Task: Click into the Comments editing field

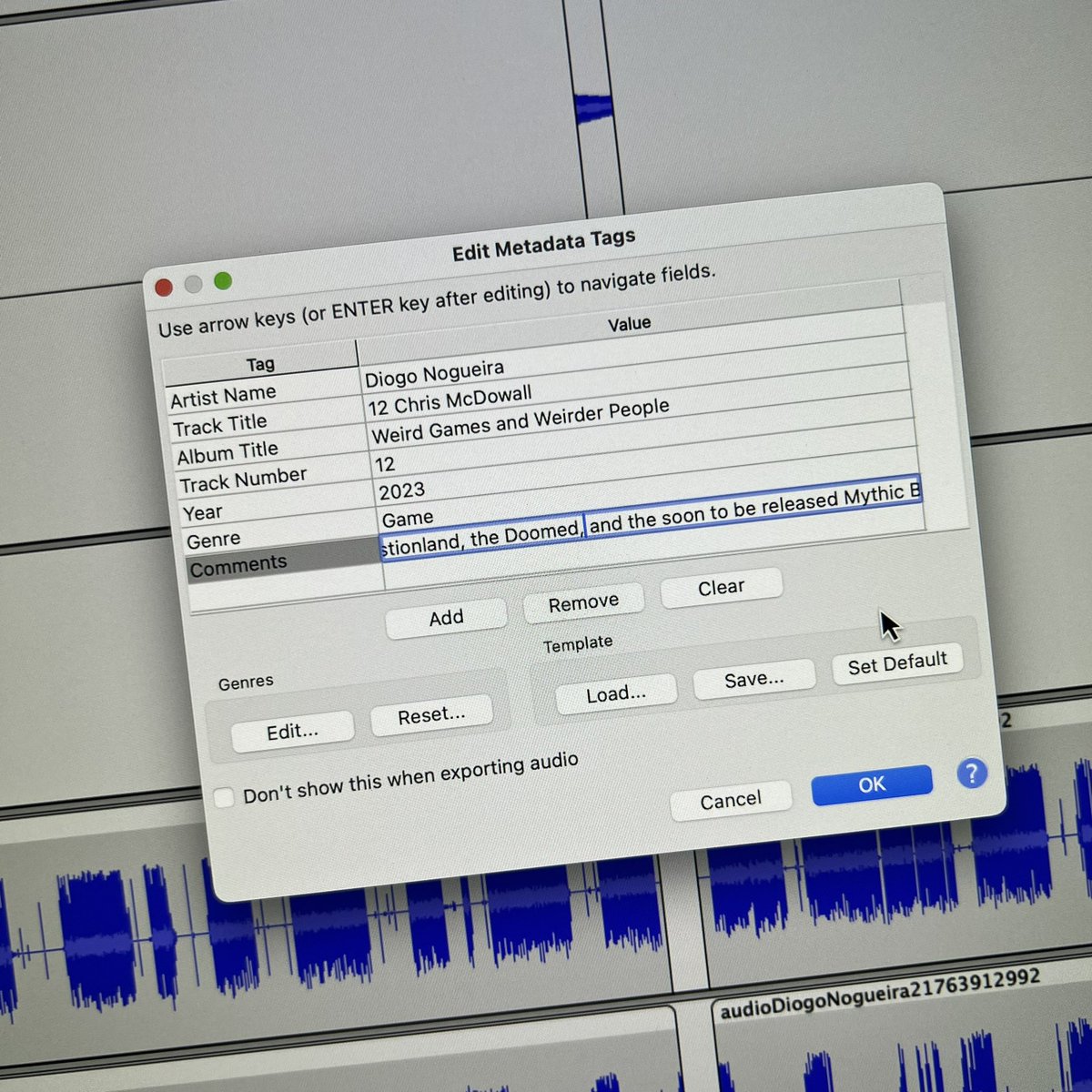Action: (651, 519)
